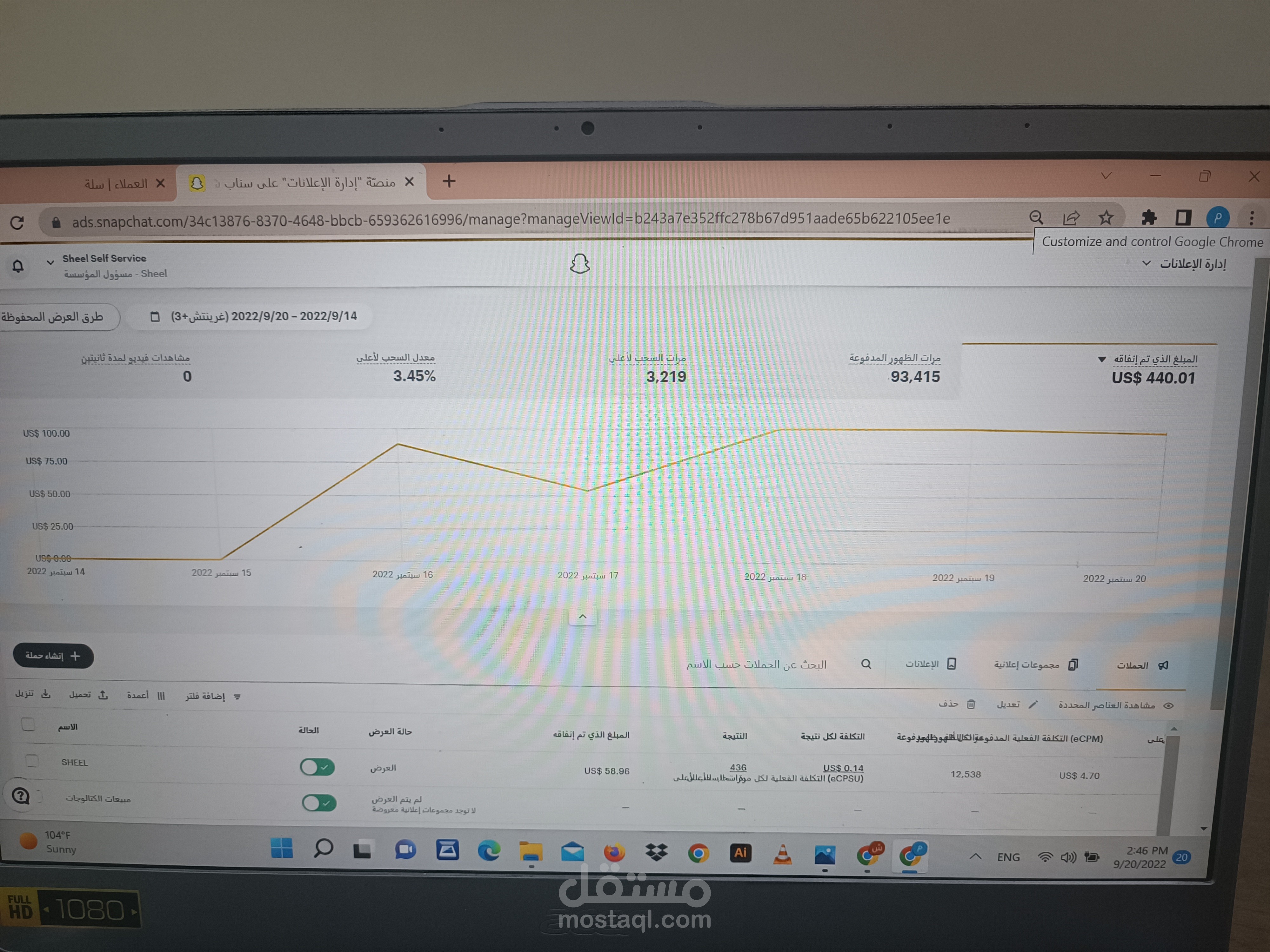Open the help question-mark chat icon

pos(21,796)
